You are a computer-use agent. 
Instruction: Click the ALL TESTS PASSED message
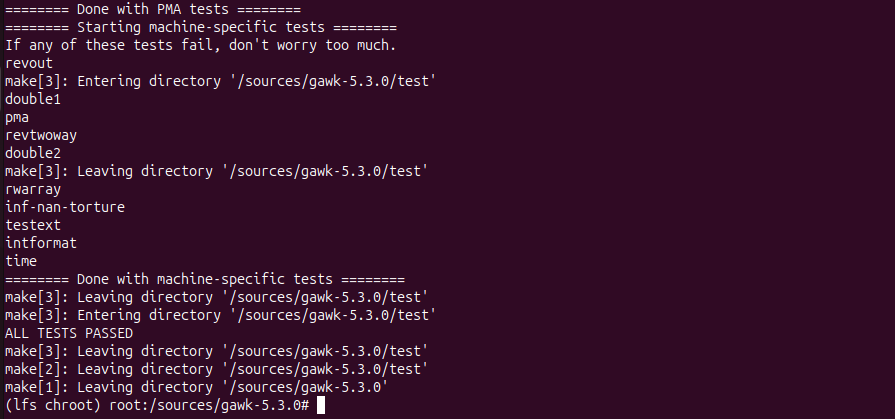[69, 333]
